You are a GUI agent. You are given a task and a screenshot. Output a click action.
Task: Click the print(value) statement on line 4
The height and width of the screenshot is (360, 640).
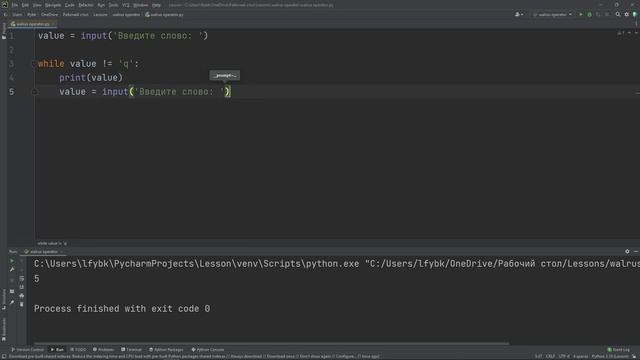91,78
